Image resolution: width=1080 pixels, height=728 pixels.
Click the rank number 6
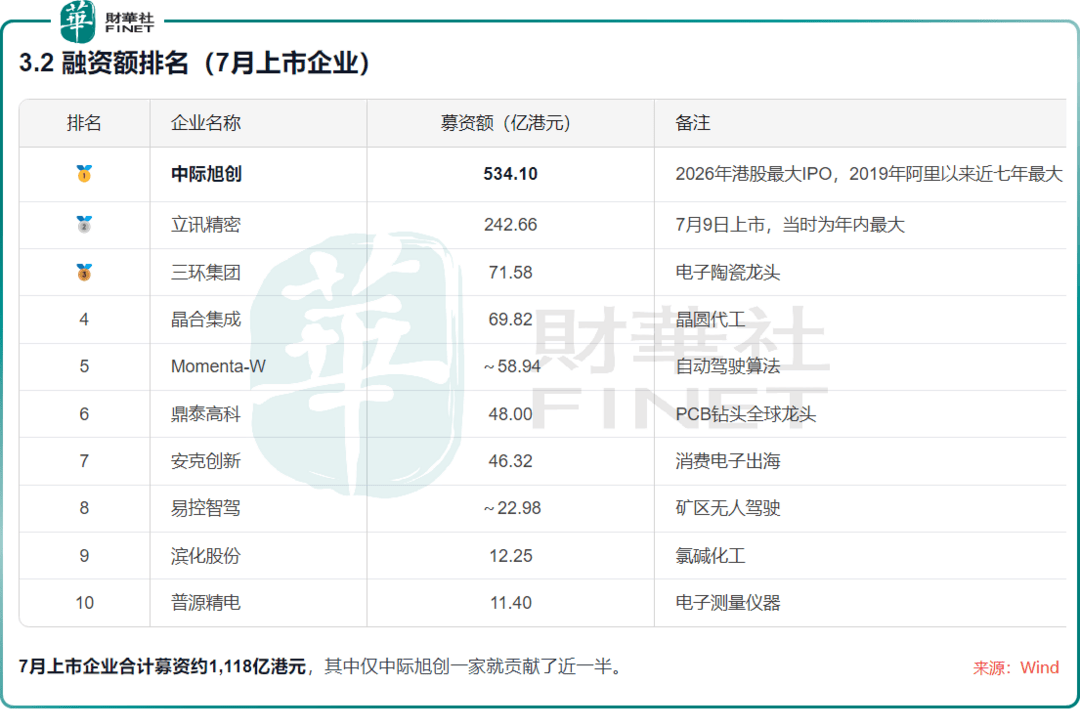click(x=84, y=414)
